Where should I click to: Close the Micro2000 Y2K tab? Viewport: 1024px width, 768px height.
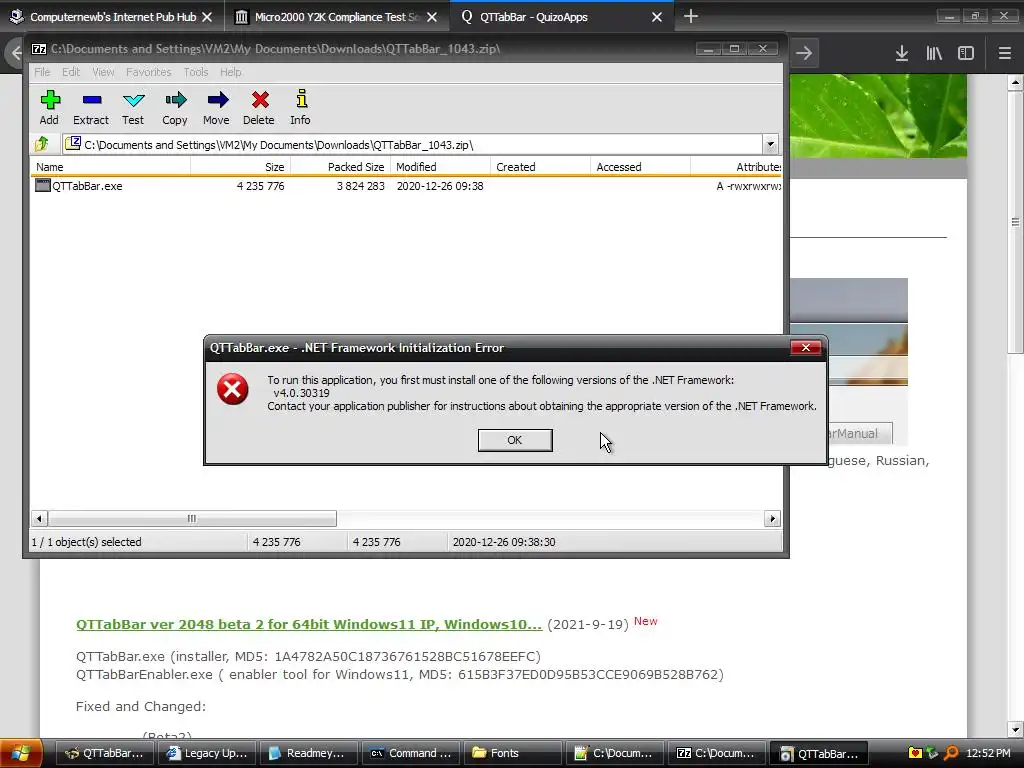click(x=432, y=17)
